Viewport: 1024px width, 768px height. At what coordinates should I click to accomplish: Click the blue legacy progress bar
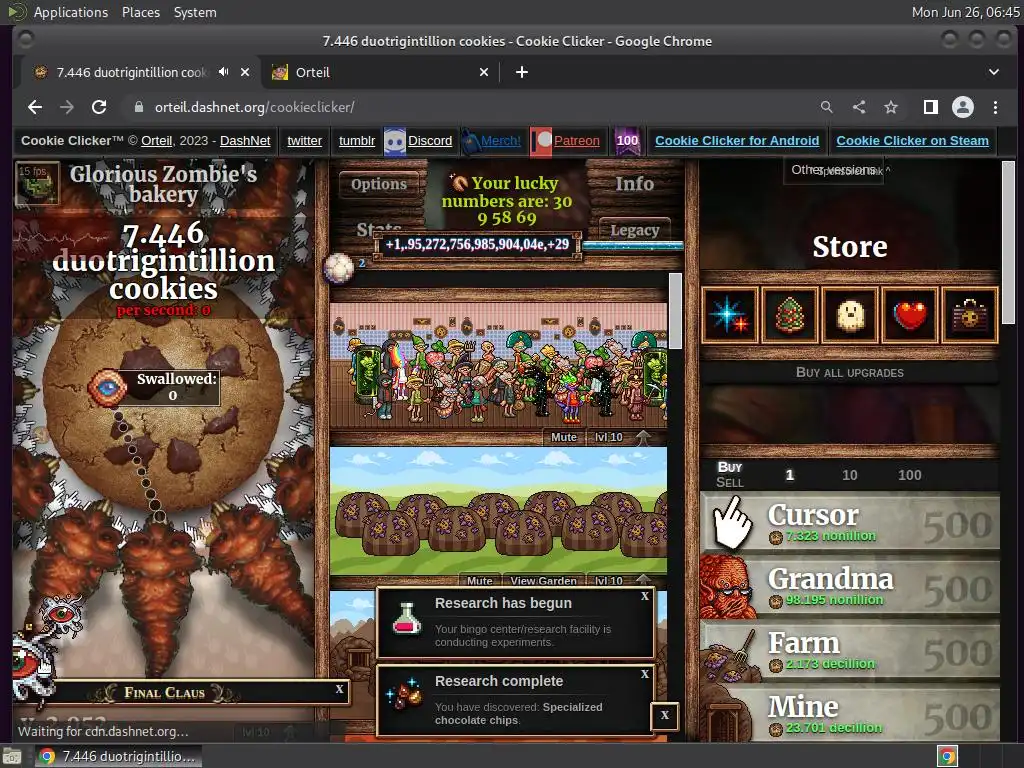[x=632, y=246]
